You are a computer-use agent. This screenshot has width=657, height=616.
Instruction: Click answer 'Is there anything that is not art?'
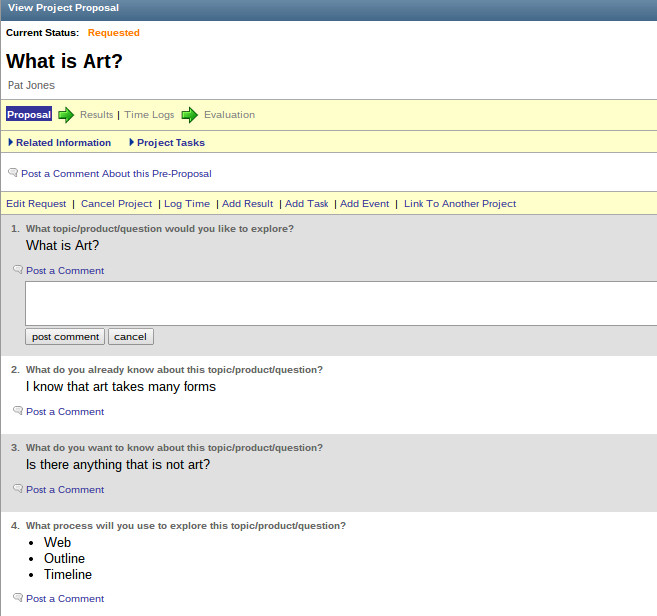pyautogui.click(x=118, y=465)
